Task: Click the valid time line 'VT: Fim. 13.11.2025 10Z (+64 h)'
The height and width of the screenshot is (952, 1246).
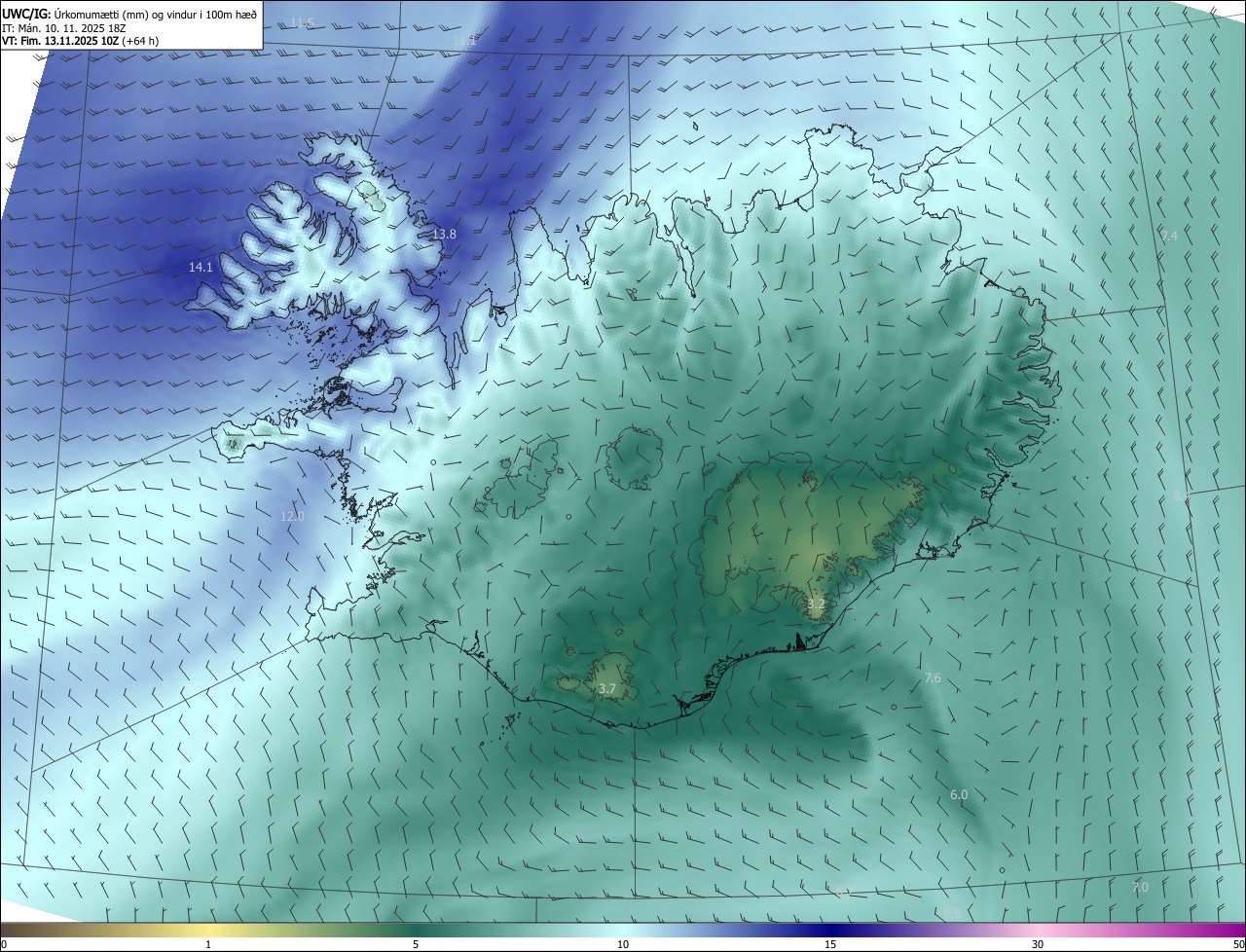Action: (81, 41)
